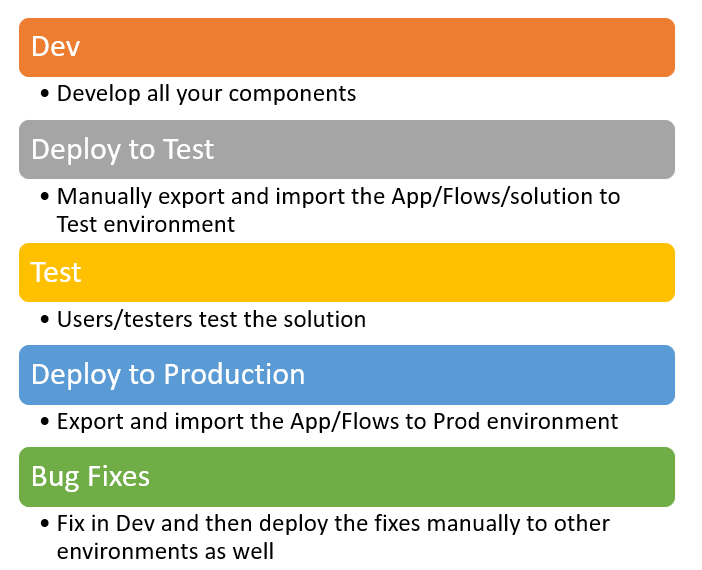Click bullet point before 'Manually export'

pos(46,197)
